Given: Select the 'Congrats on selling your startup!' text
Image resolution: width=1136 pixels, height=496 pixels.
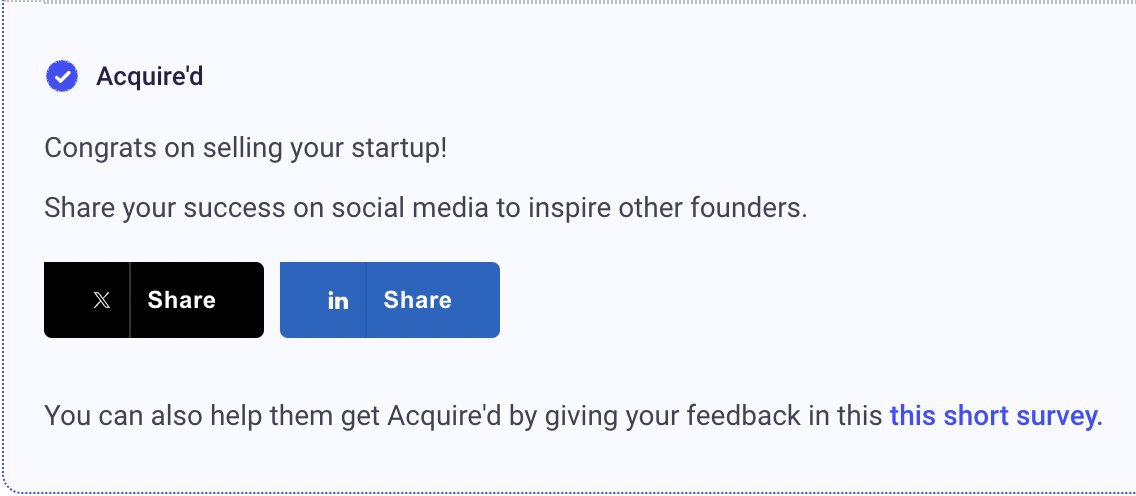Looking at the screenshot, I should pos(246,148).
